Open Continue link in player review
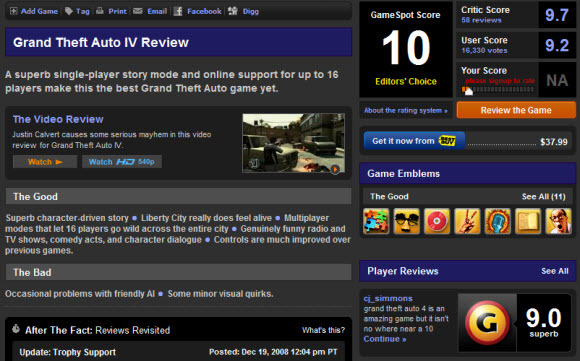 tap(385, 339)
